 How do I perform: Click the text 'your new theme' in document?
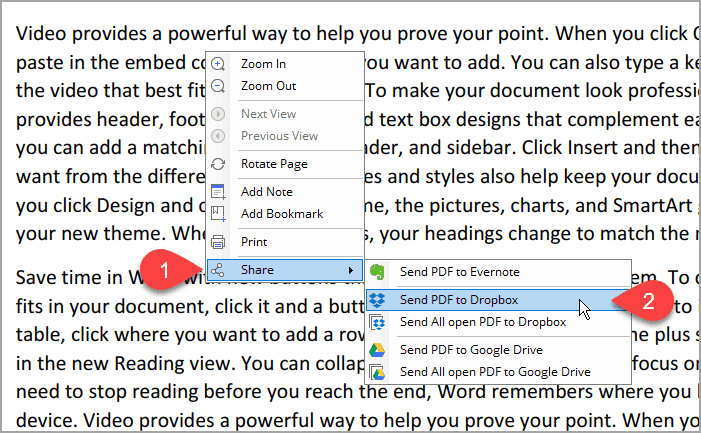(91, 234)
